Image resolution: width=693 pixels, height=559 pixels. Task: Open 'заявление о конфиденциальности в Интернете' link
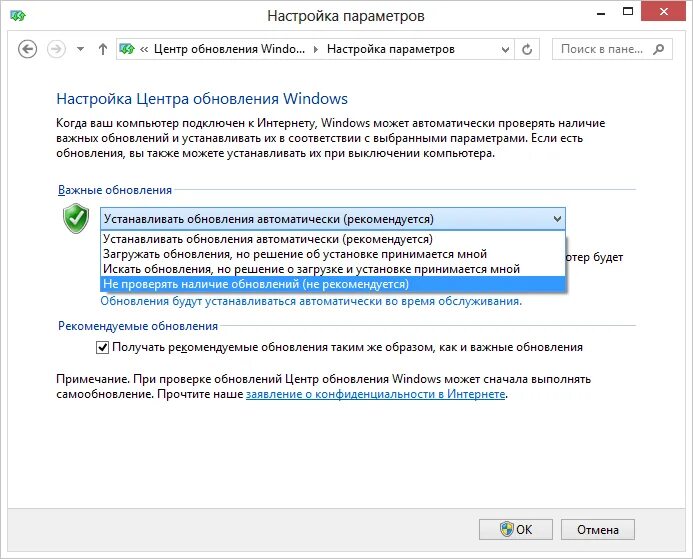point(376,394)
